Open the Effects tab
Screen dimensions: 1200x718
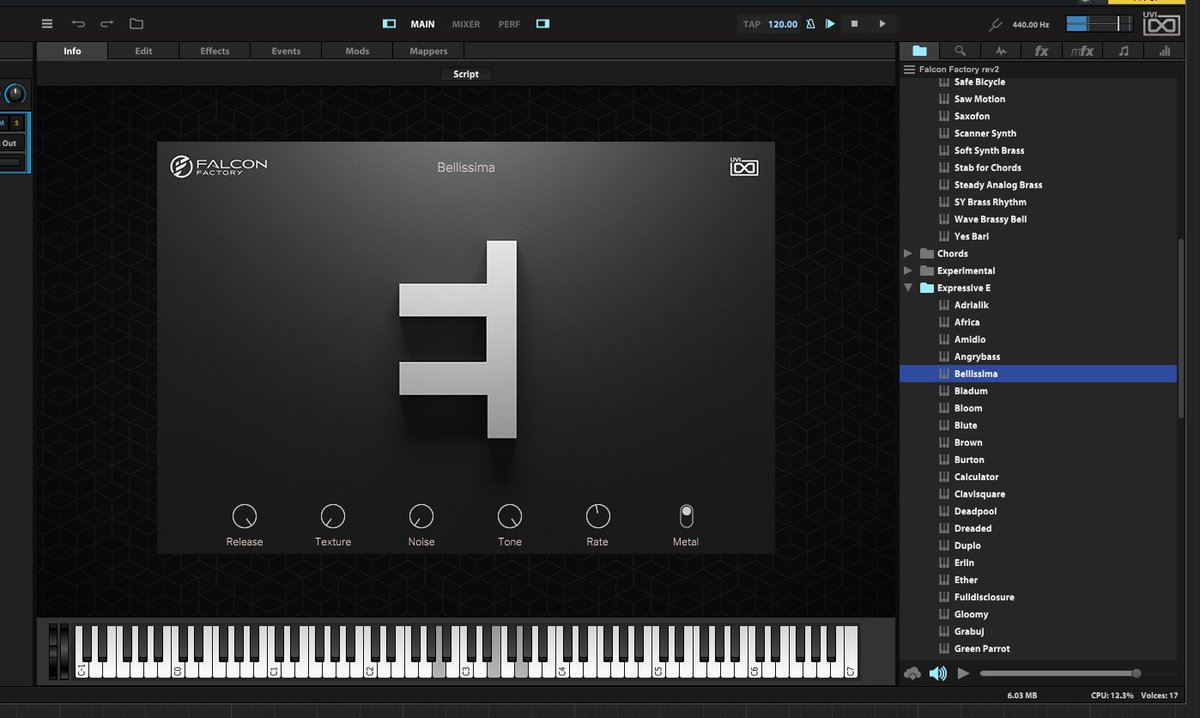coord(215,51)
